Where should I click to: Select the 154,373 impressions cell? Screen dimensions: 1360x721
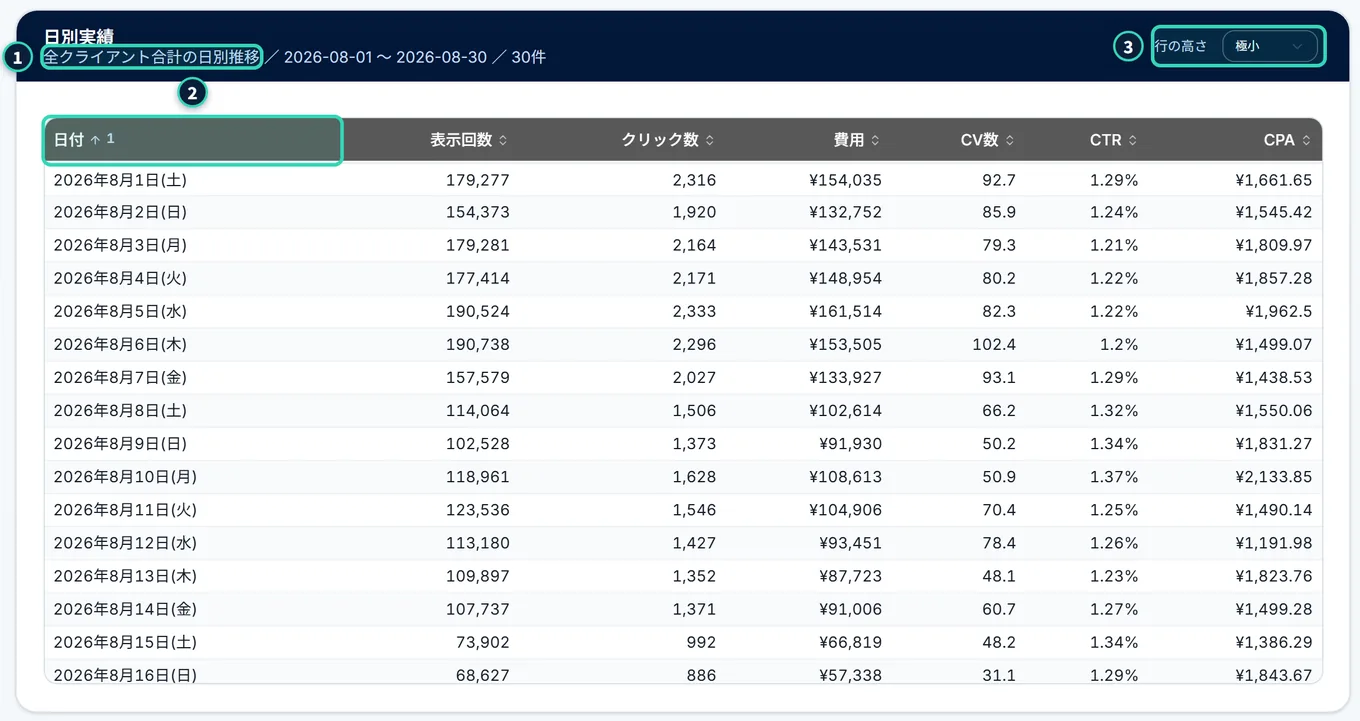click(x=478, y=213)
